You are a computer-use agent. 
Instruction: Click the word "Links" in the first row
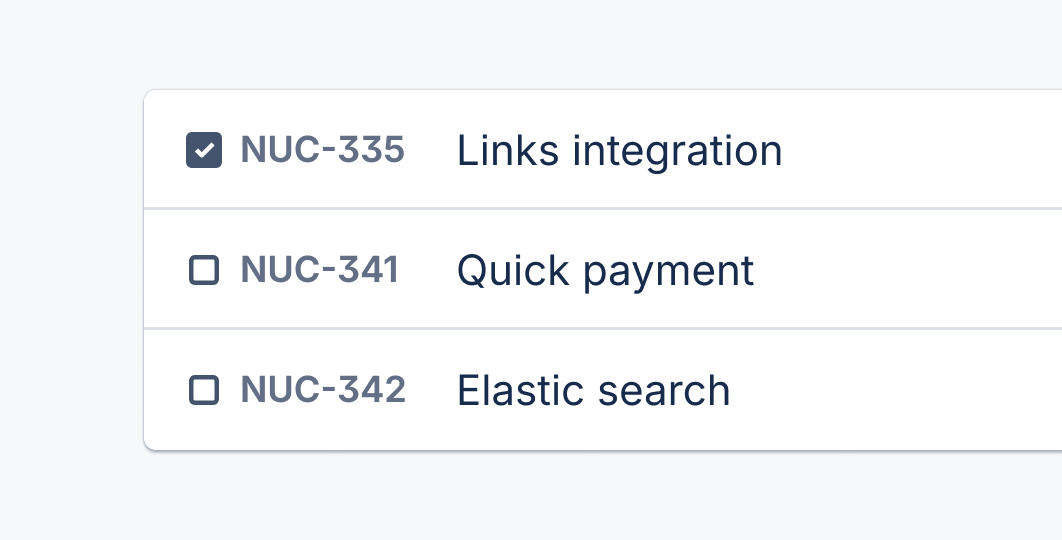pos(509,151)
